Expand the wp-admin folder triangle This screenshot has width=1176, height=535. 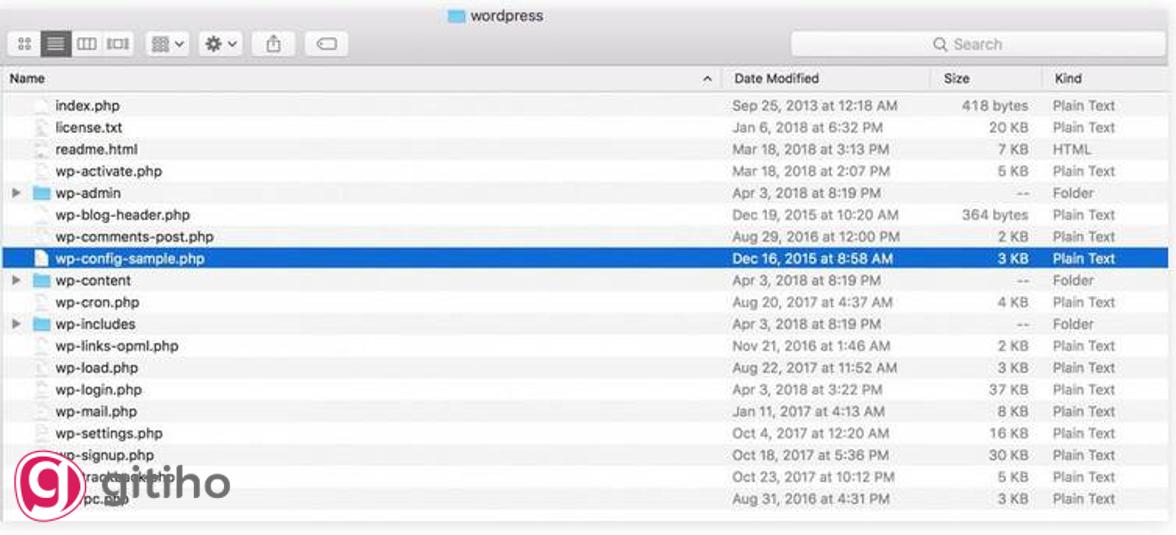pyautogui.click(x=16, y=193)
